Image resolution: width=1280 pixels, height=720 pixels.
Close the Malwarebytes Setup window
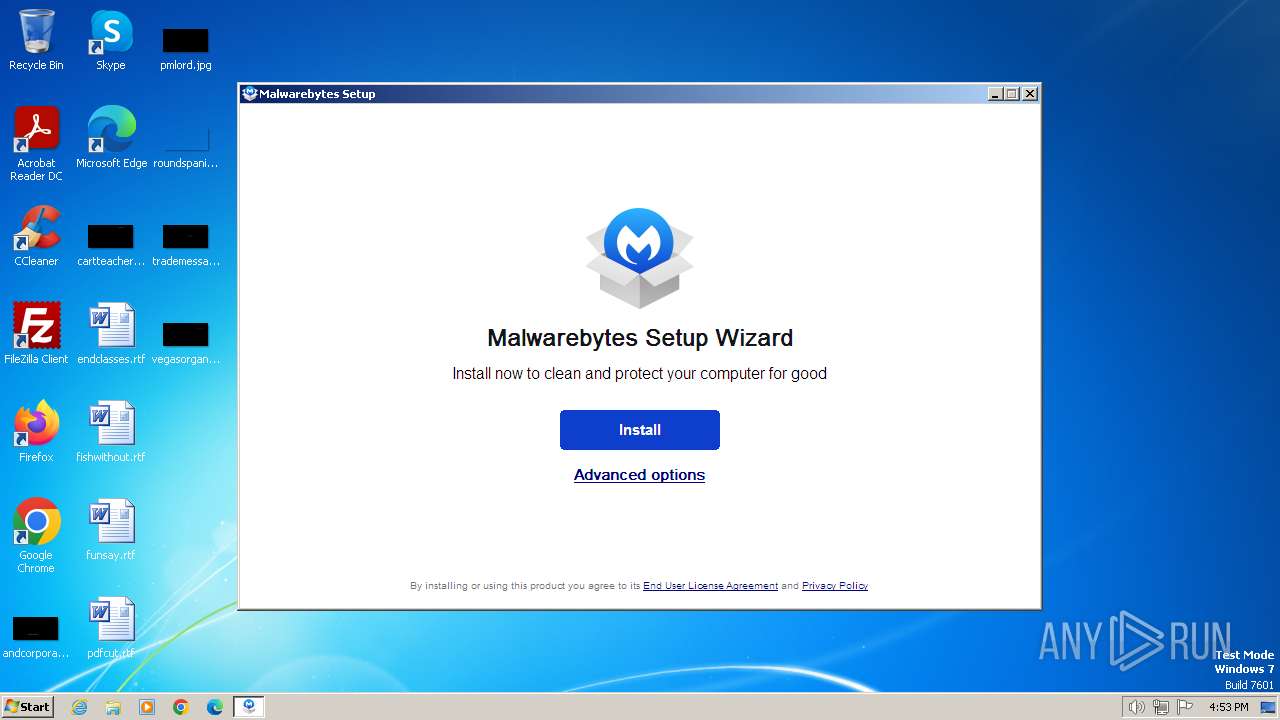coord(1030,94)
